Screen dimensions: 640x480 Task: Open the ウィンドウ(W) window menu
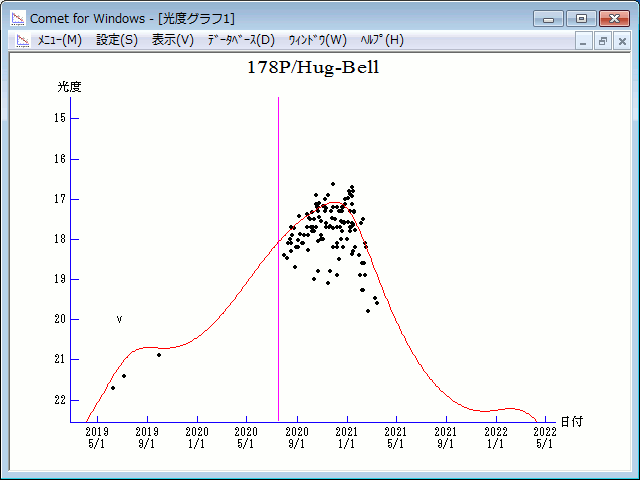click(318, 40)
